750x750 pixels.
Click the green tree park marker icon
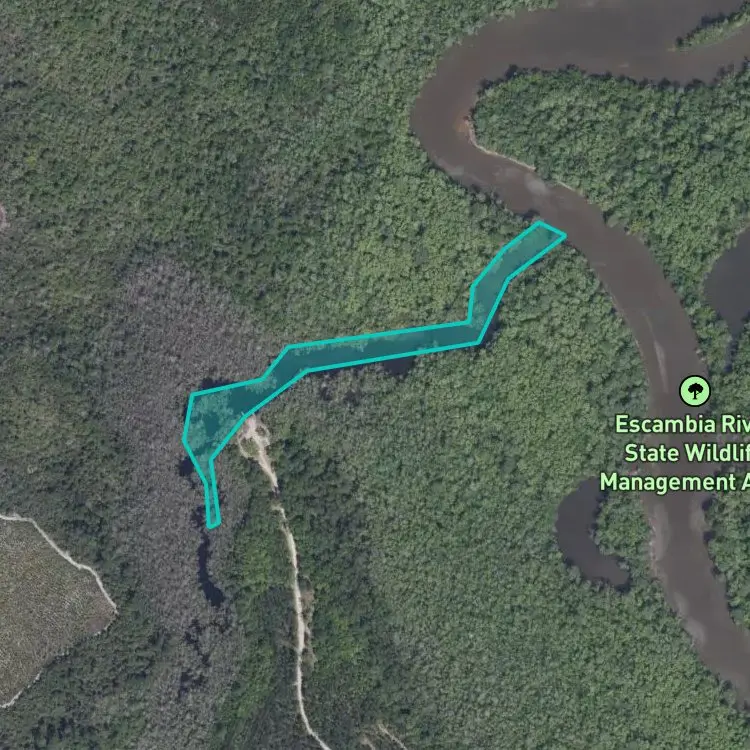click(x=695, y=391)
